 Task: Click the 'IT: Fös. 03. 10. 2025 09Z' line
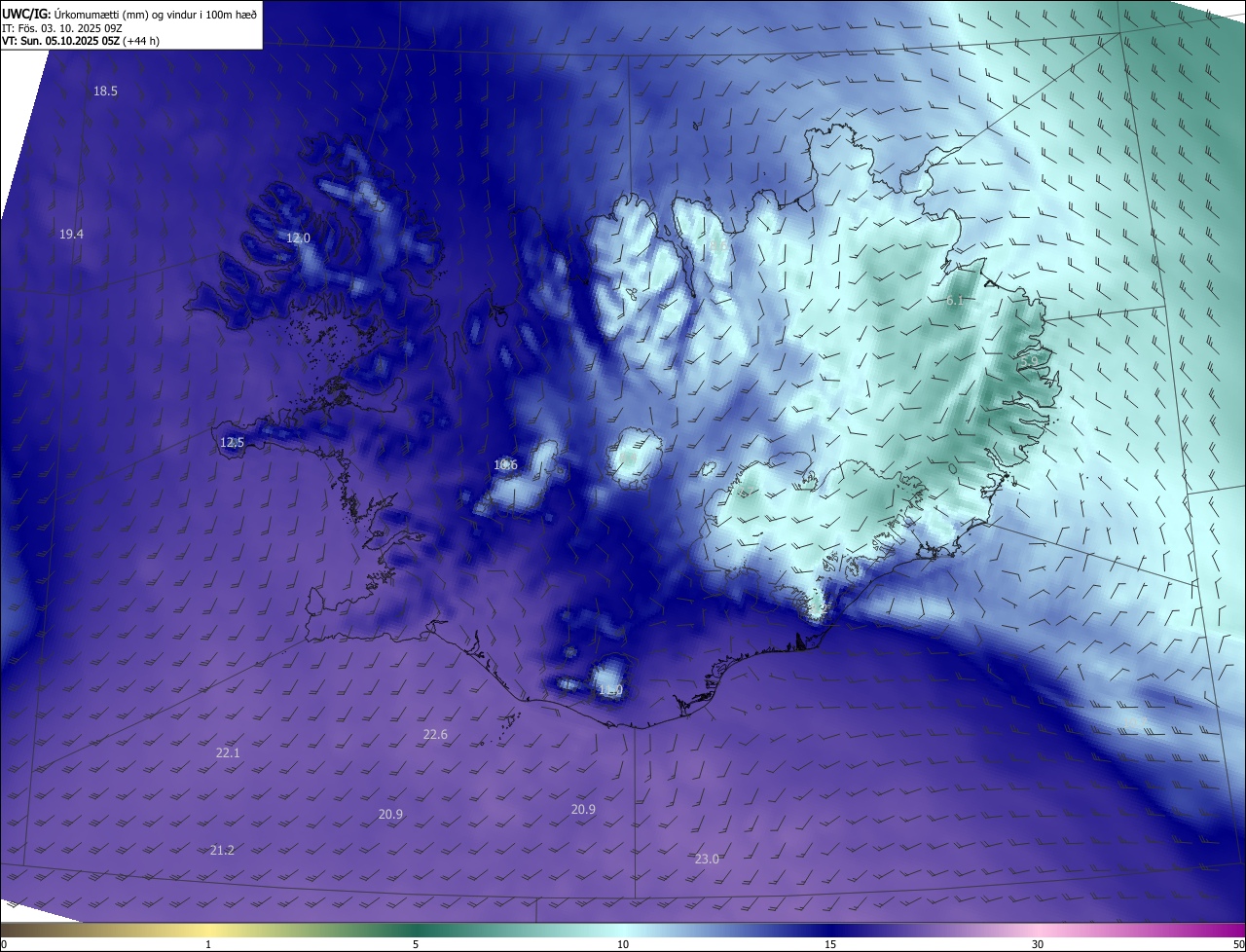(x=62, y=27)
